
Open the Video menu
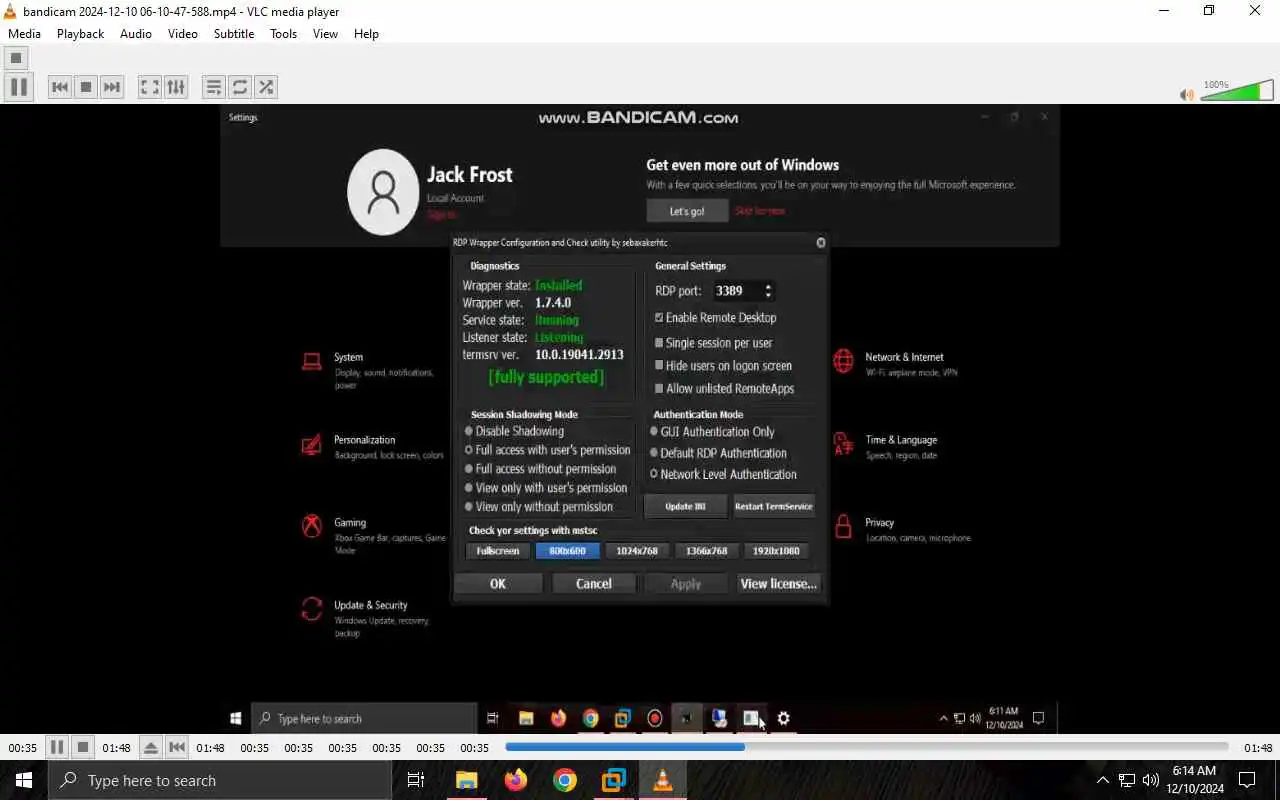[x=183, y=33]
